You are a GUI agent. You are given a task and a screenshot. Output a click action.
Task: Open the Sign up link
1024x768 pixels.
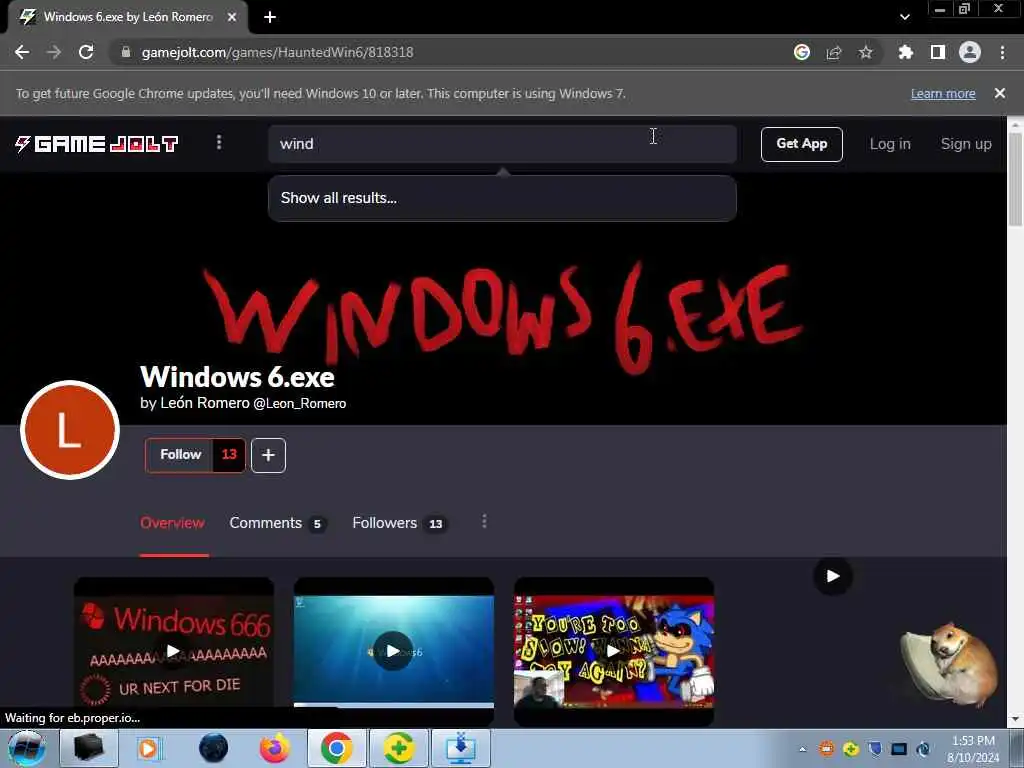[966, 144]
